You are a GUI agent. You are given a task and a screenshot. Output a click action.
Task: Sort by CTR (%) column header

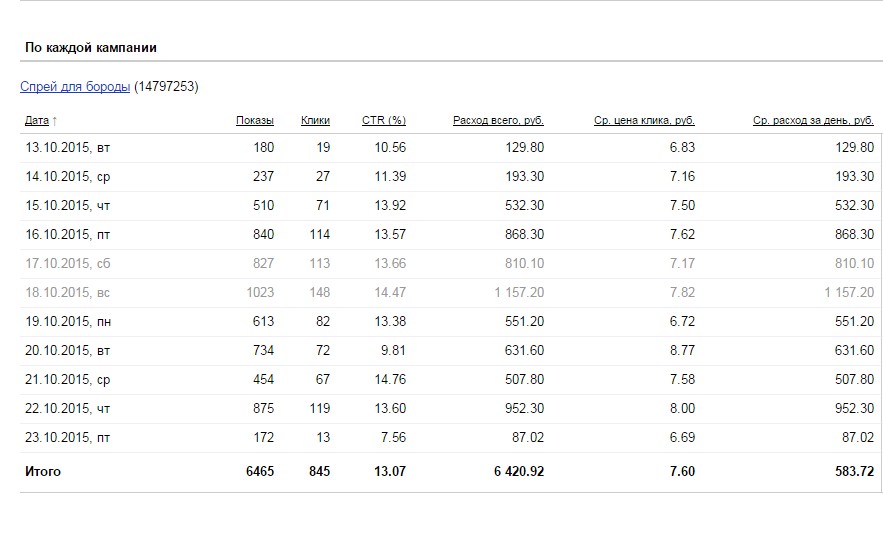point(383,121)
